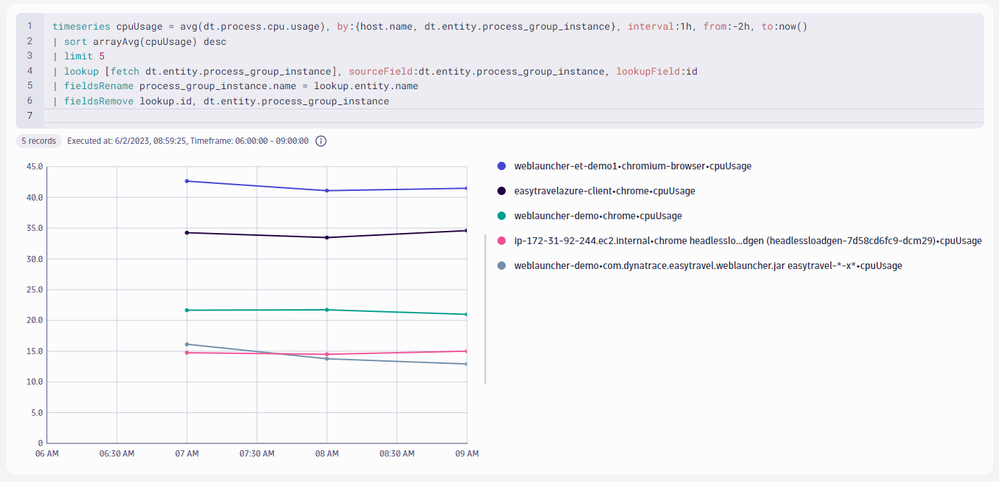The height and width of the screenshot is (482, 999).
Task: Click the teal weblauncher-demo chrome legend dot
Action: pos(501,215)
